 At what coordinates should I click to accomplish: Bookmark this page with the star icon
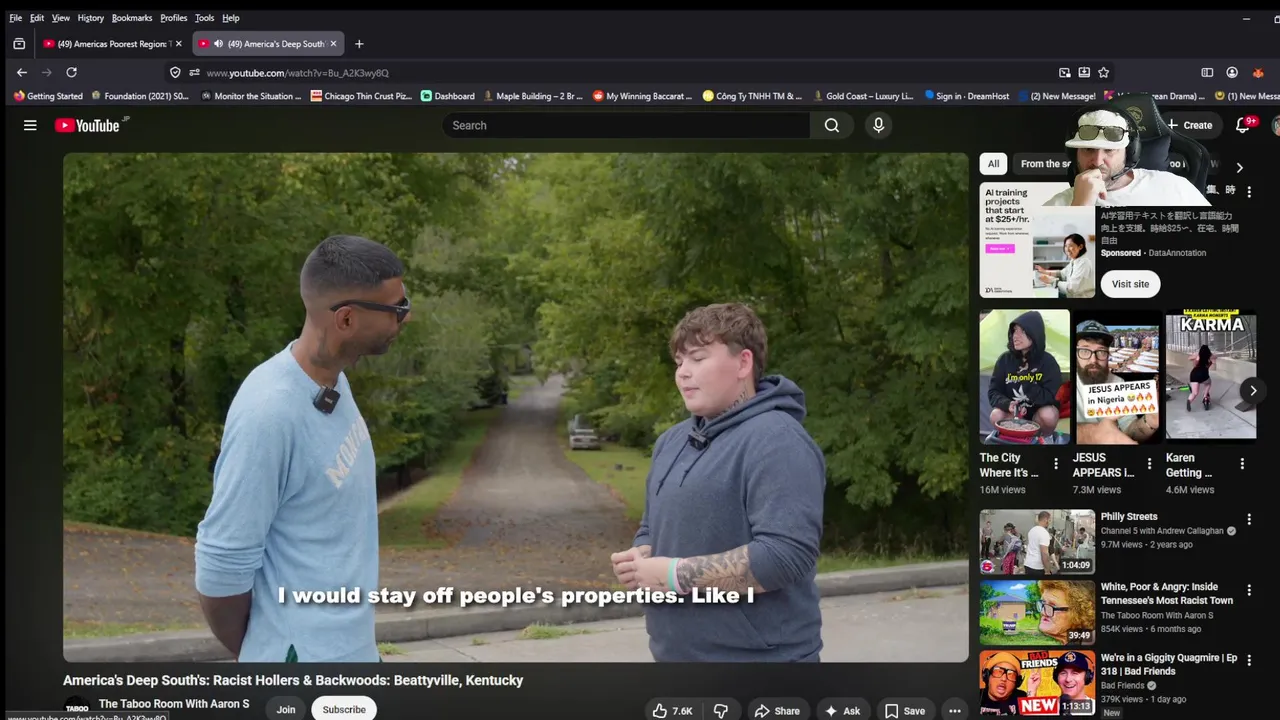(x=1104, y=72)
